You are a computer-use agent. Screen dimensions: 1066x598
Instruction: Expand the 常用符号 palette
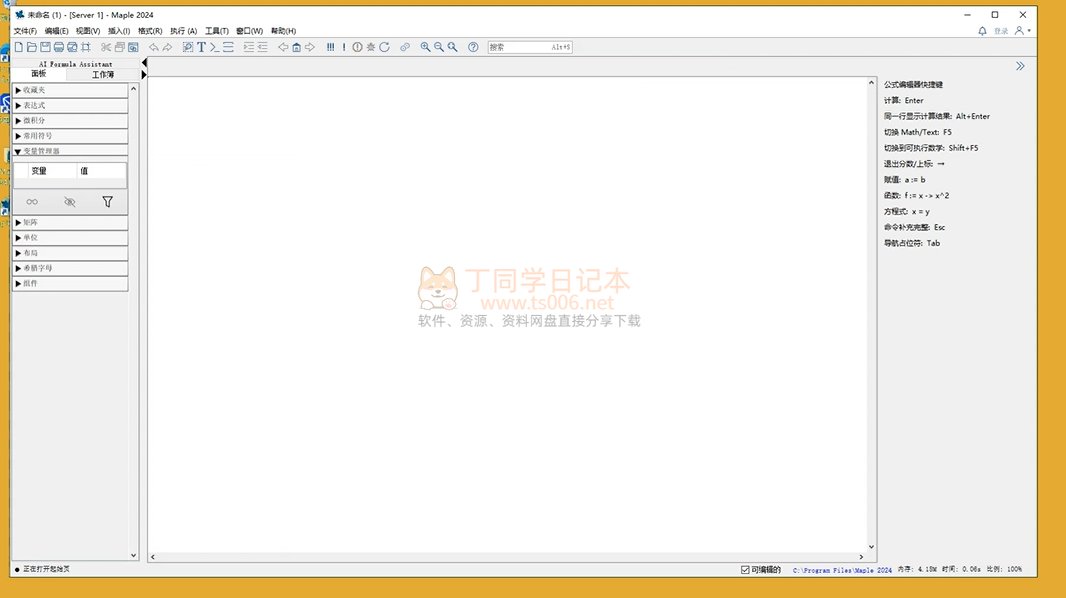click(x=70, y=136)
